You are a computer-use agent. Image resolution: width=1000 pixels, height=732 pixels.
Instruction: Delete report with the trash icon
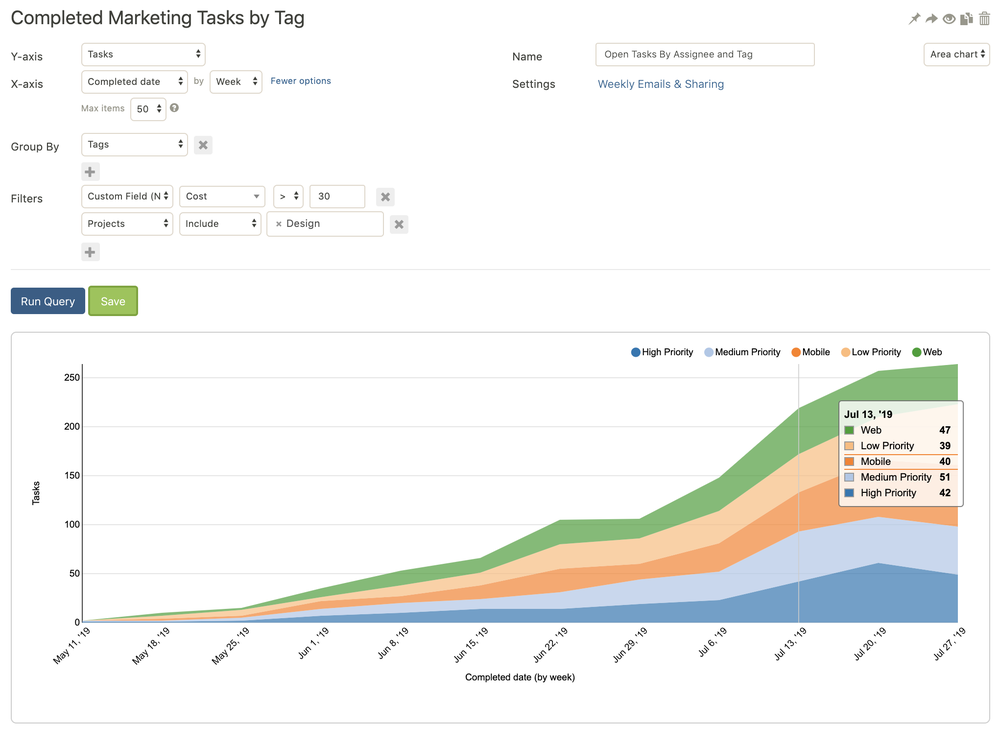coord(984,19)
